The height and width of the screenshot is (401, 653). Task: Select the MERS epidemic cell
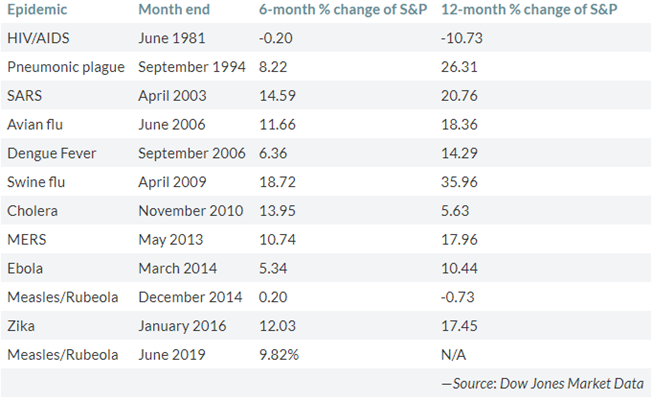[26, 240]
